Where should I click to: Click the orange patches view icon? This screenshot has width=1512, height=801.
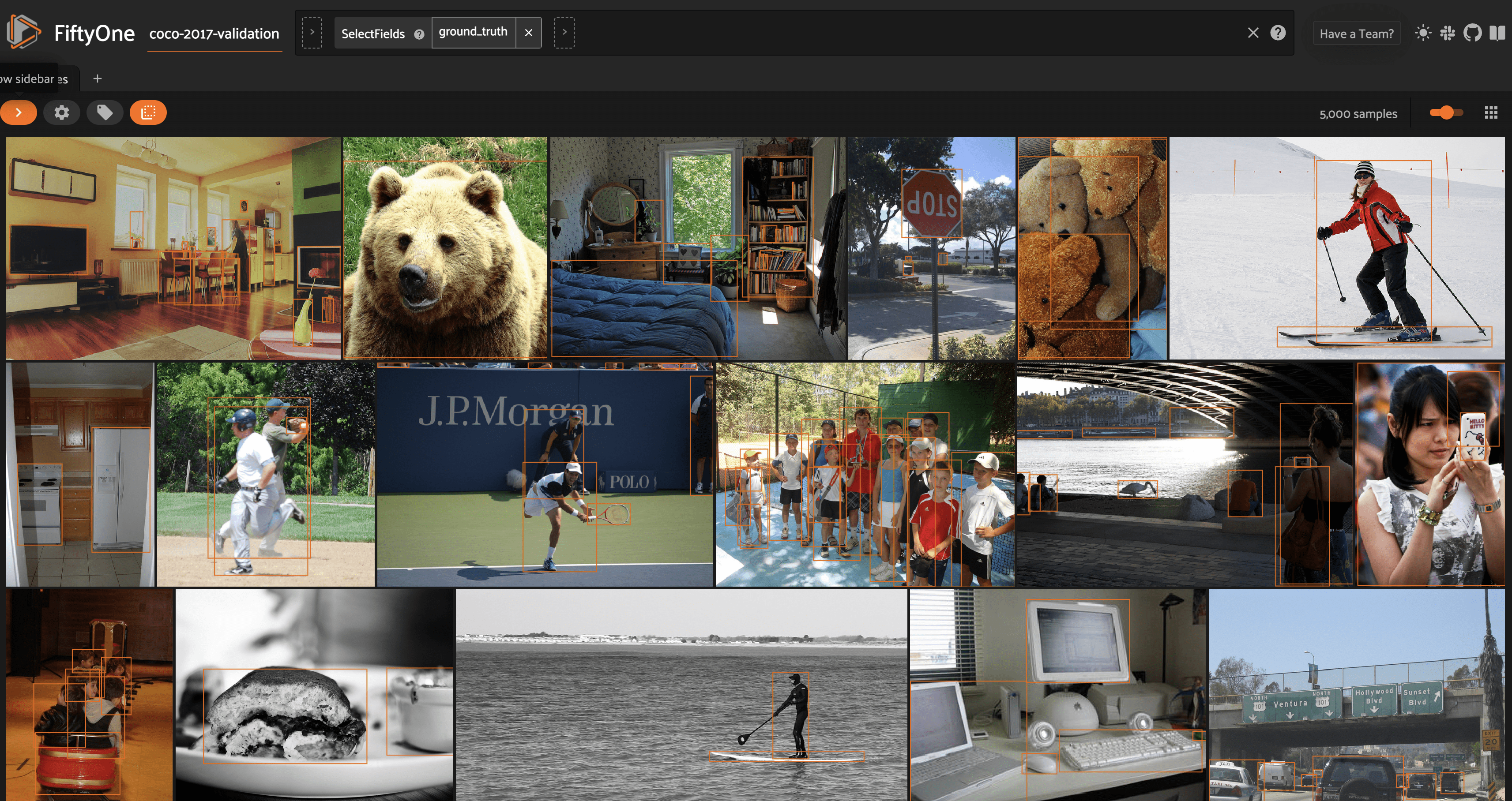pyautogui.click(x=148, y=112)
